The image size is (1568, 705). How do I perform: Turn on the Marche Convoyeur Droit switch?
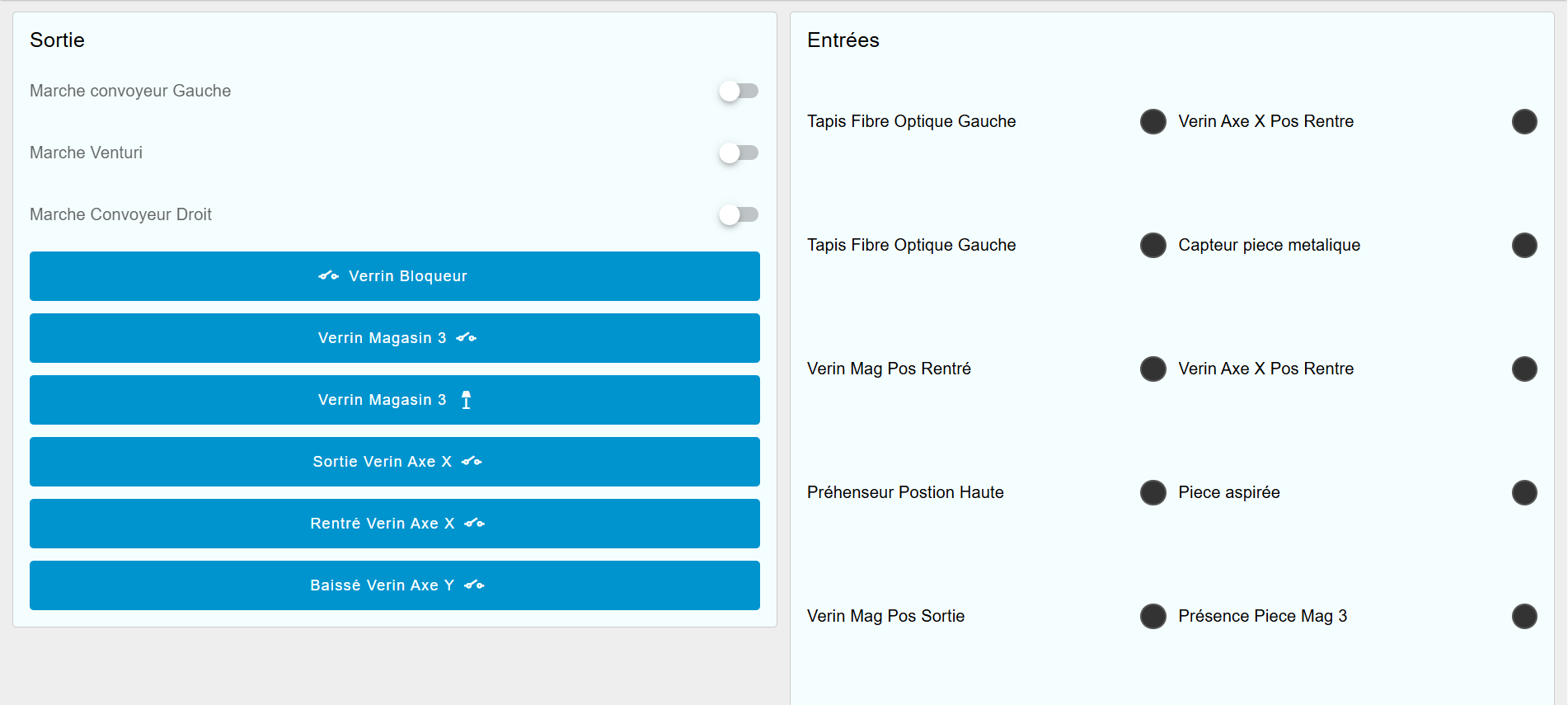coord(738,214)
